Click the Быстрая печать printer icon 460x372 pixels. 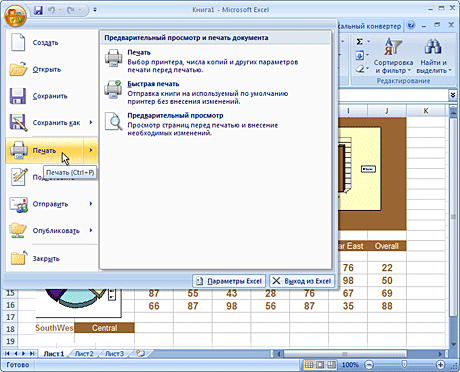[113, 89]
